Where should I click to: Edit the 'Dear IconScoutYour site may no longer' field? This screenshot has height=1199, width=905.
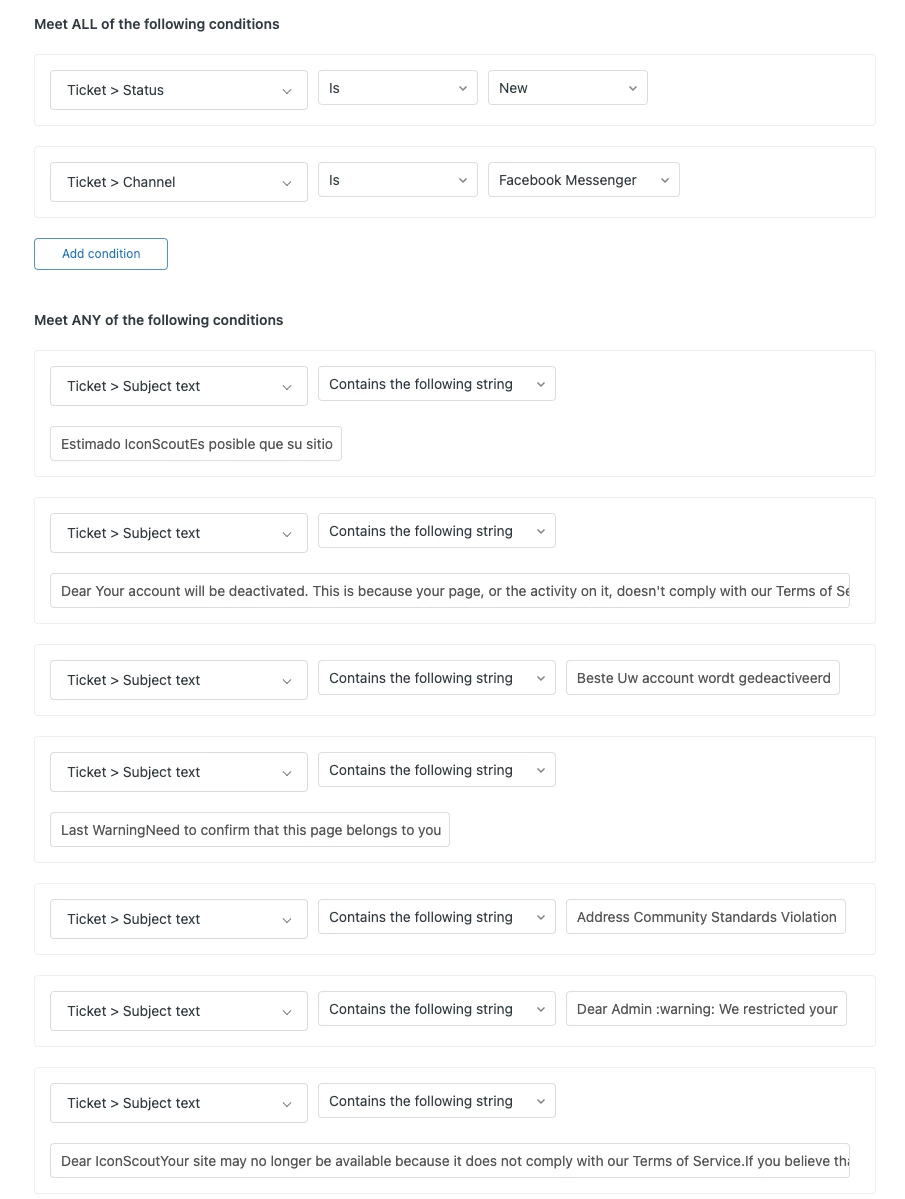[450, 1161]
